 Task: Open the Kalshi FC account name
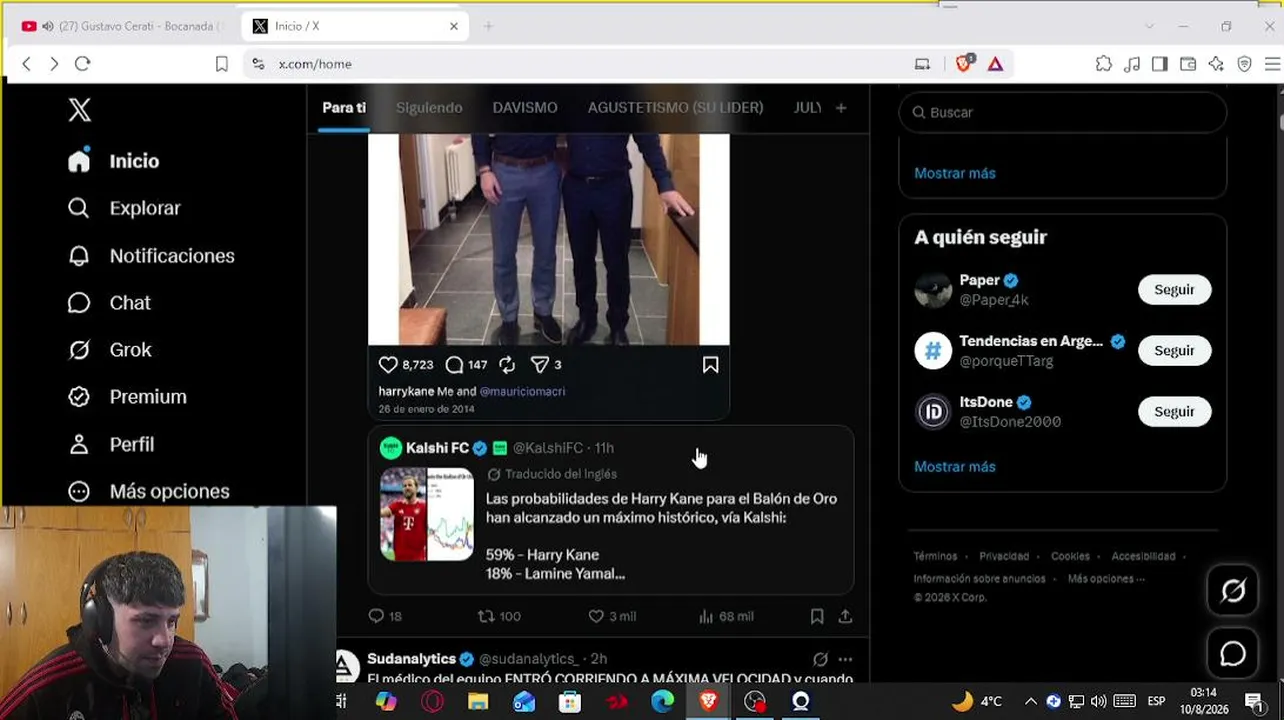437,448
